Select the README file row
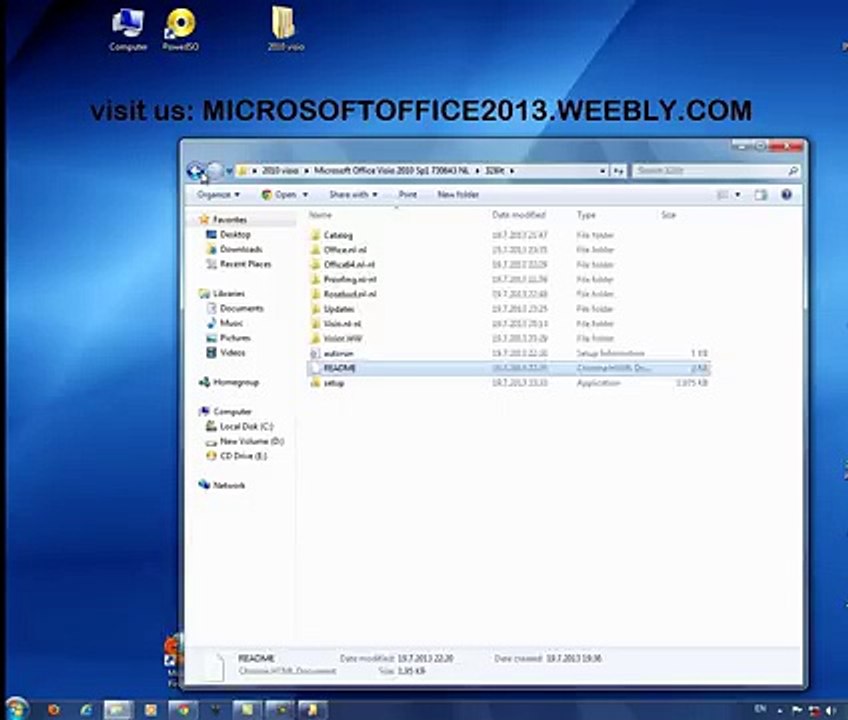 click(508, 368)
